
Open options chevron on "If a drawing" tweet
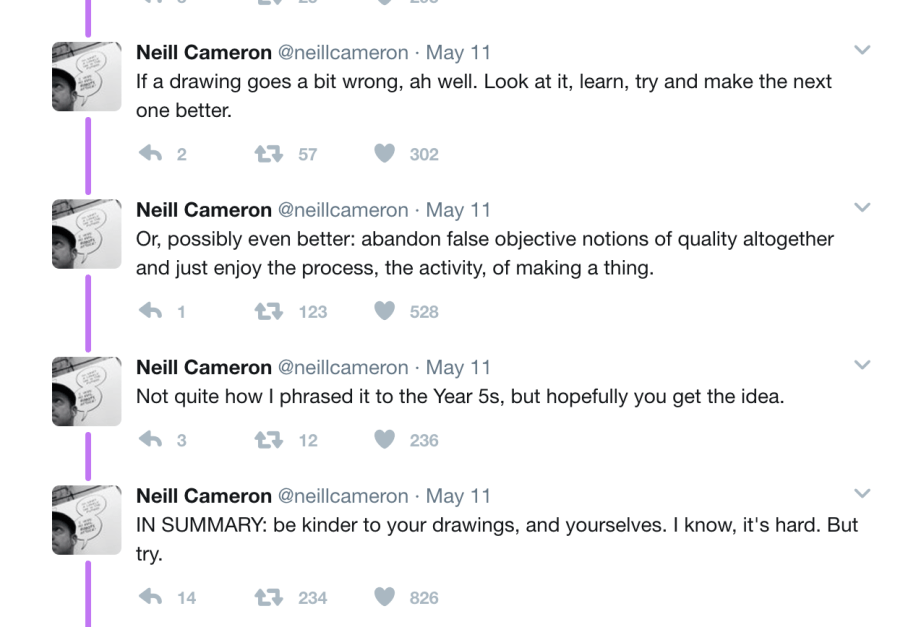point(863,50)
